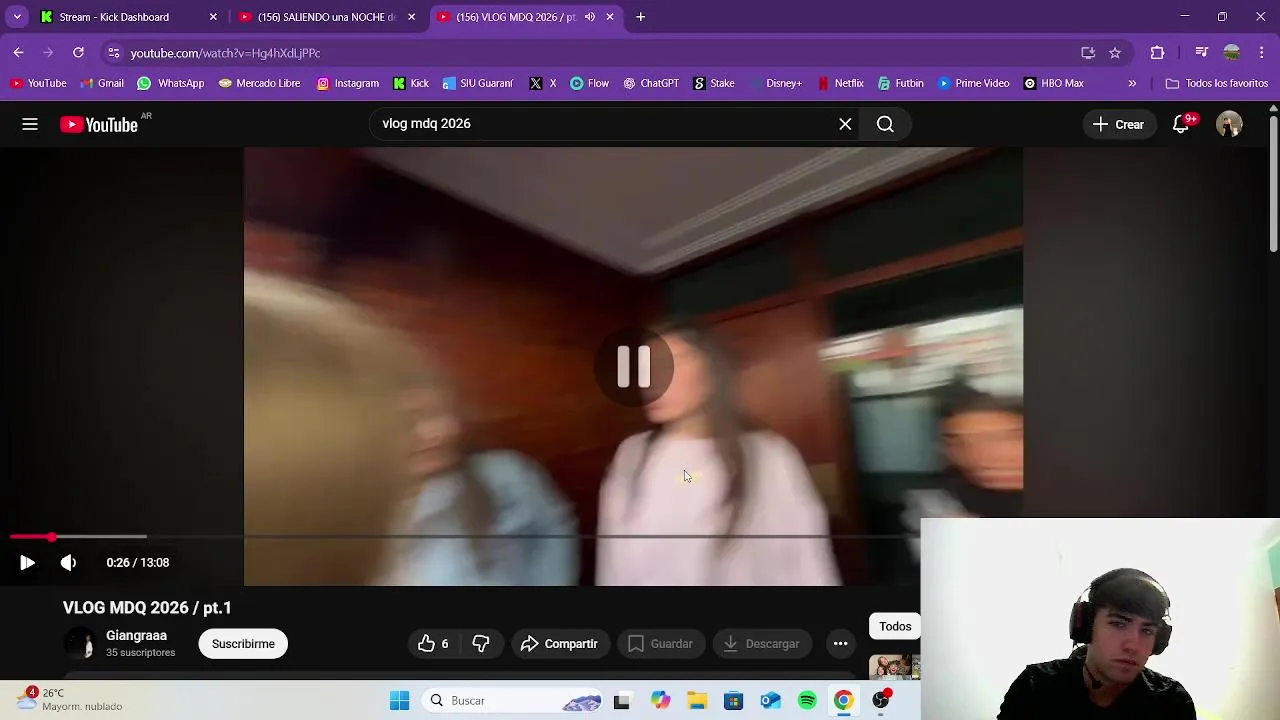The height and width of the screenshot is (720, 1280).
Task: Open the Crear create menu
Action: (x=1119, y=124)
